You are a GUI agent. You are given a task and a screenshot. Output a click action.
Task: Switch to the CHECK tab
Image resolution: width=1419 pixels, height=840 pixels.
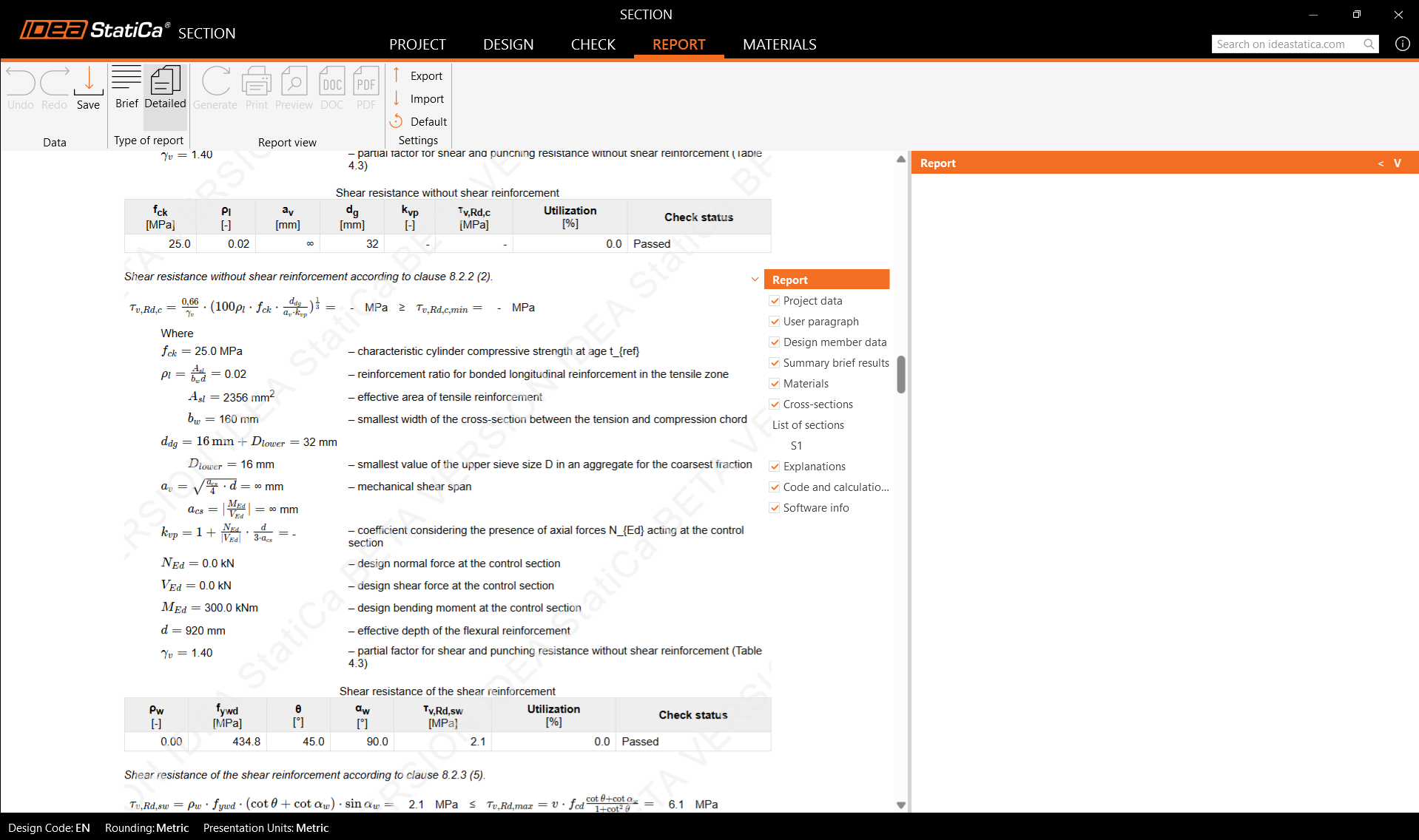593,44
